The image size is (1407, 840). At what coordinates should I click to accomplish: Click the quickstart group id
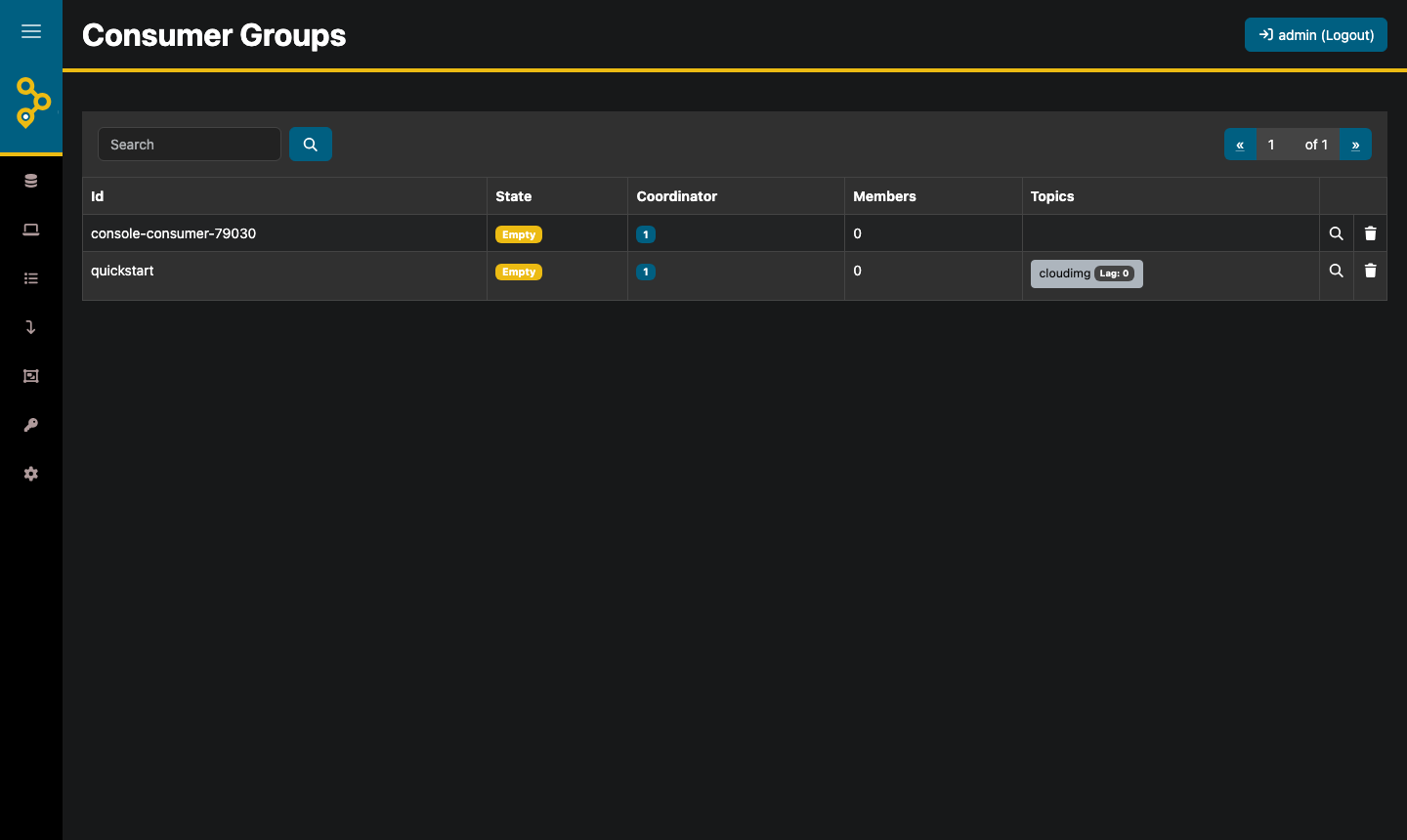122,271
